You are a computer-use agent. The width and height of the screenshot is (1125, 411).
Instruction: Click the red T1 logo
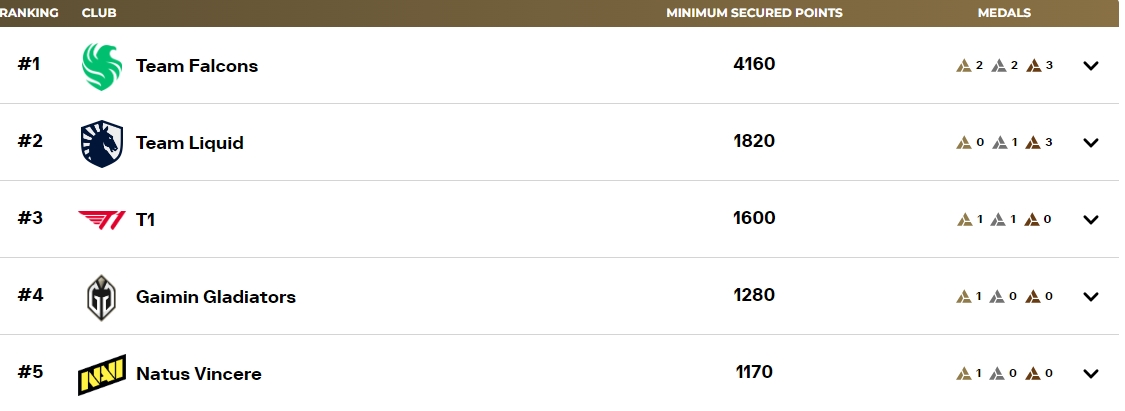tap(102, 220)
